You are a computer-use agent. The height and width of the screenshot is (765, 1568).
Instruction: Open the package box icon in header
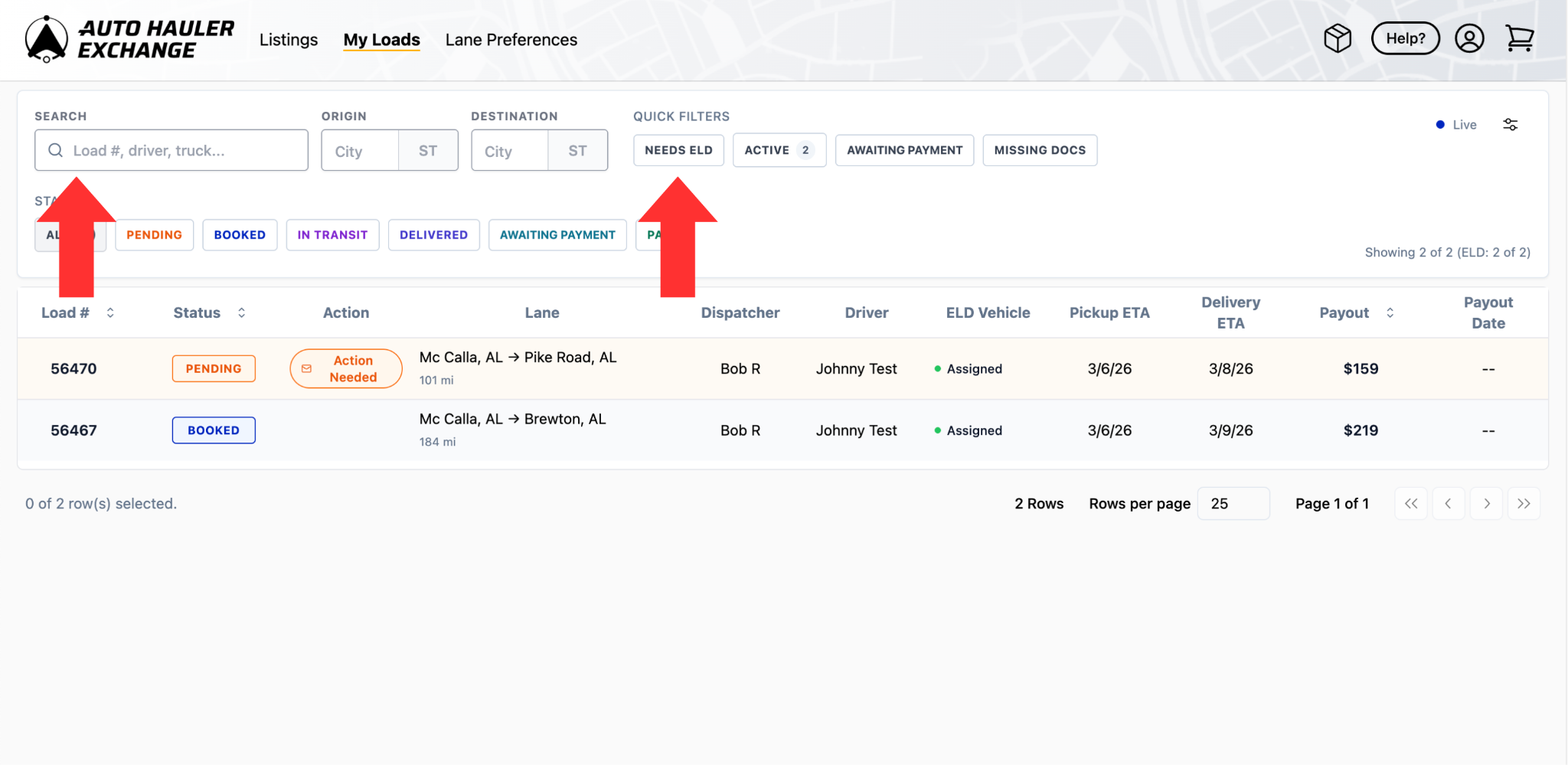pos(1337,38)
